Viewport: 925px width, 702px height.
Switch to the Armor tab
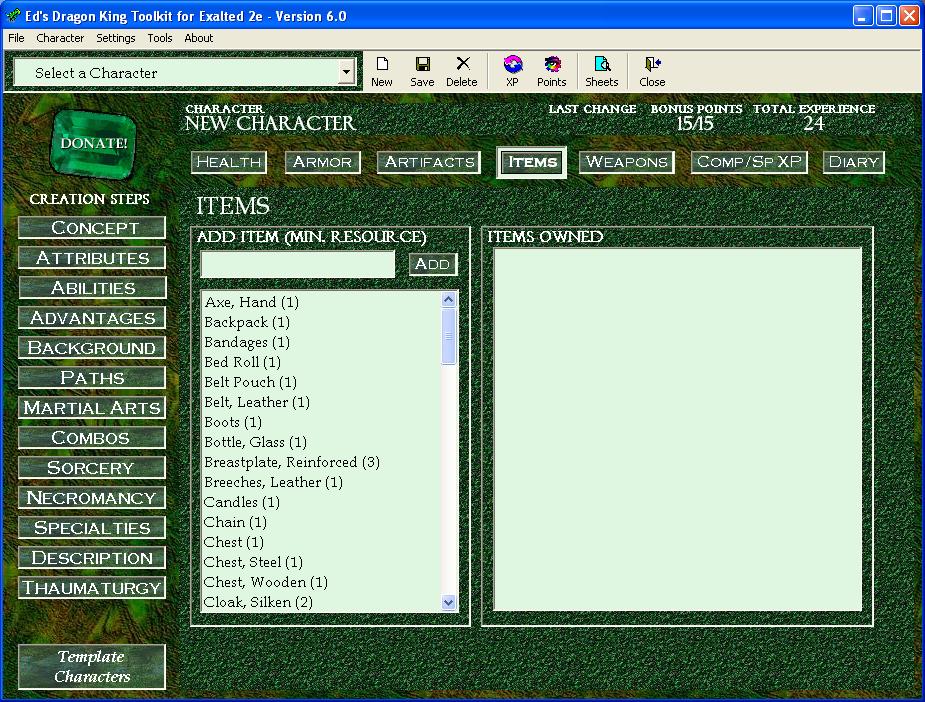click(x=322, y=162)
